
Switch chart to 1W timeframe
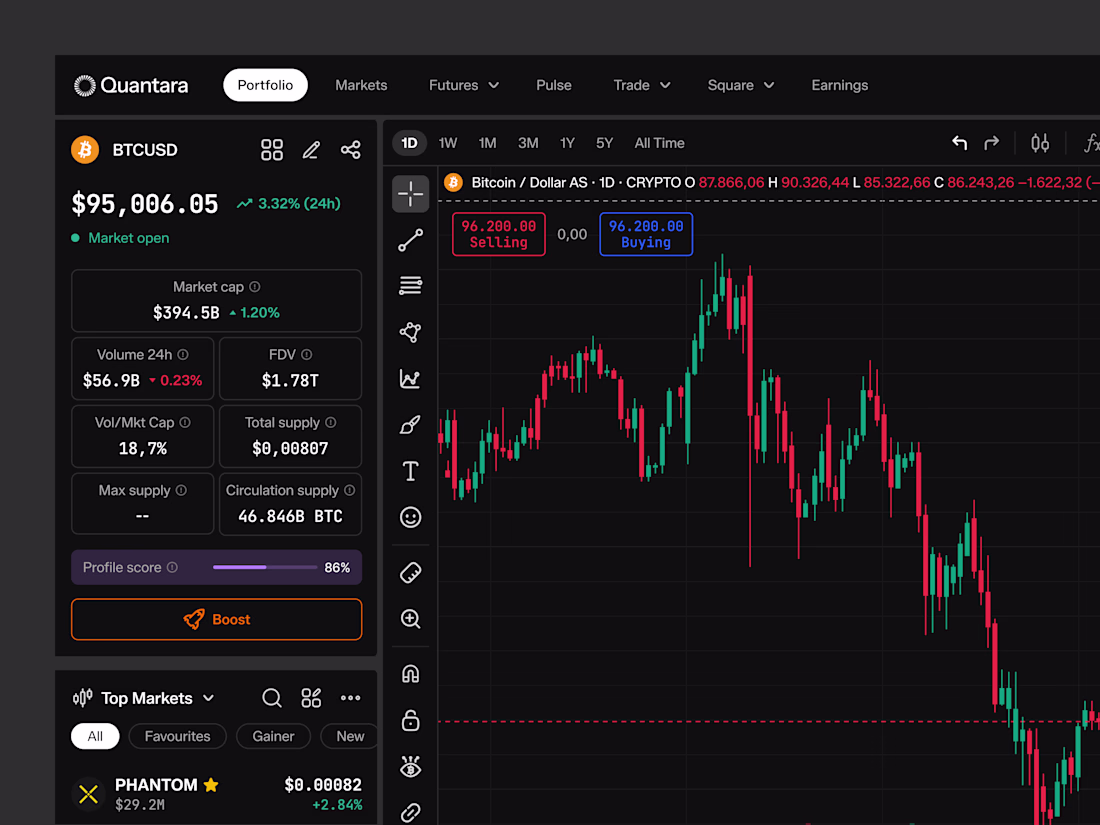pyautogui.click(x=448, y=143)
